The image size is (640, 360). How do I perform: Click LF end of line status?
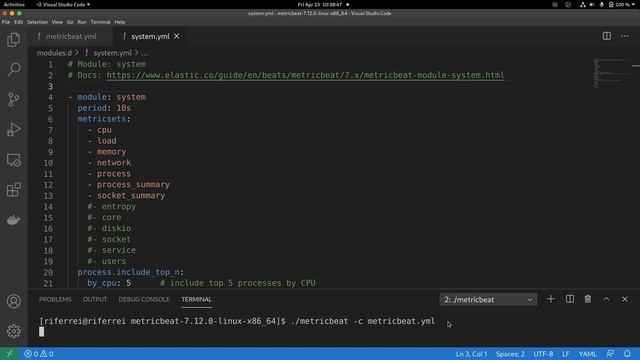[x=566, y=354]
